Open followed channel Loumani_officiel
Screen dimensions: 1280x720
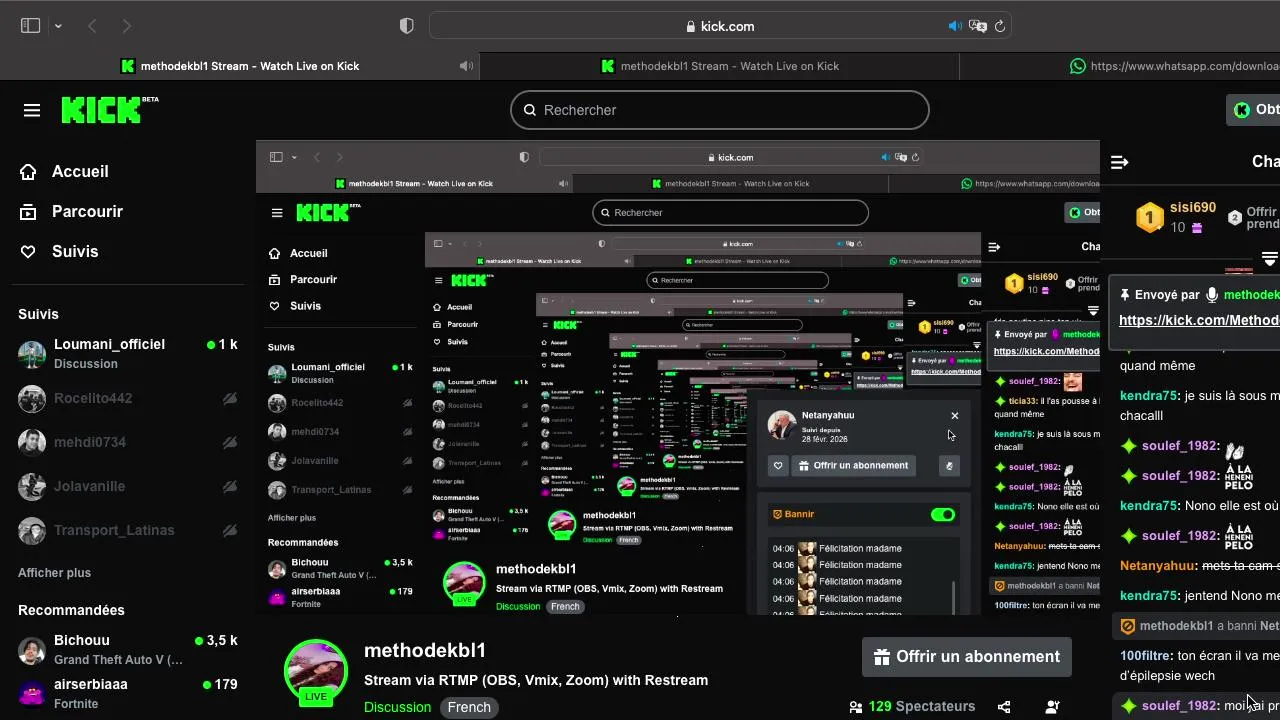[x=128, y=353]
